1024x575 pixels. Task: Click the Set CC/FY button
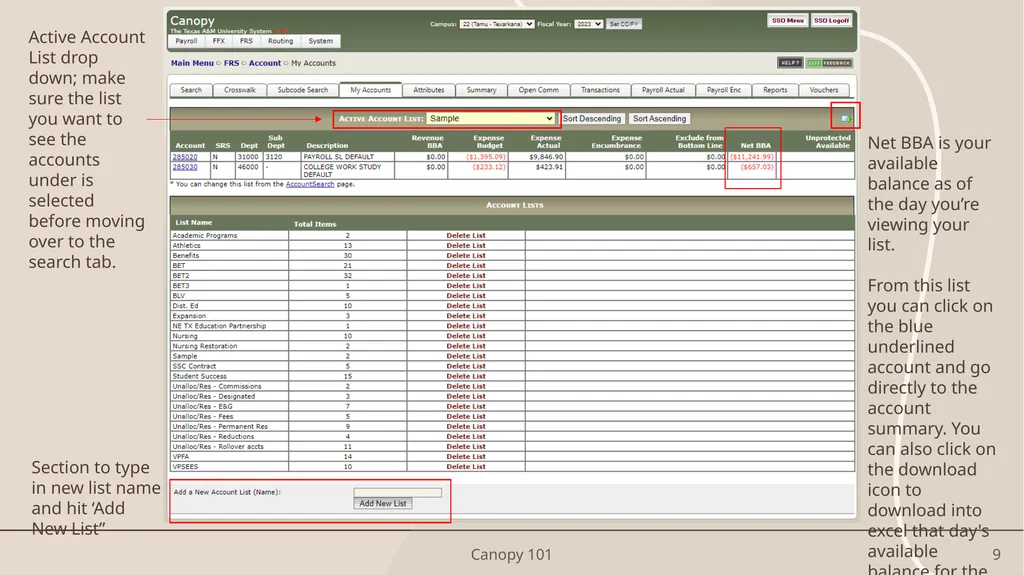(624, 24)
